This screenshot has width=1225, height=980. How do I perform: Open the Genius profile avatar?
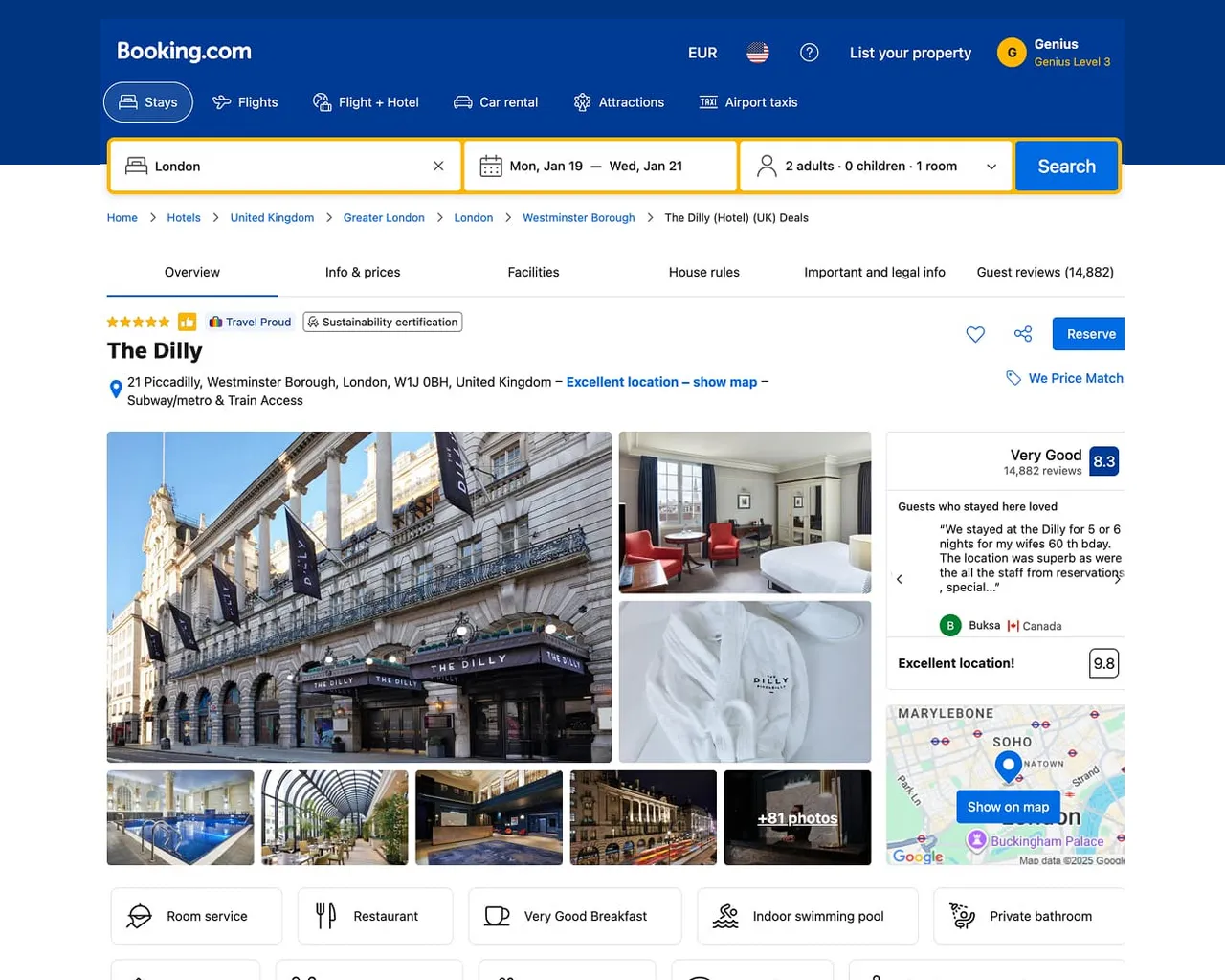(1012, 53)
